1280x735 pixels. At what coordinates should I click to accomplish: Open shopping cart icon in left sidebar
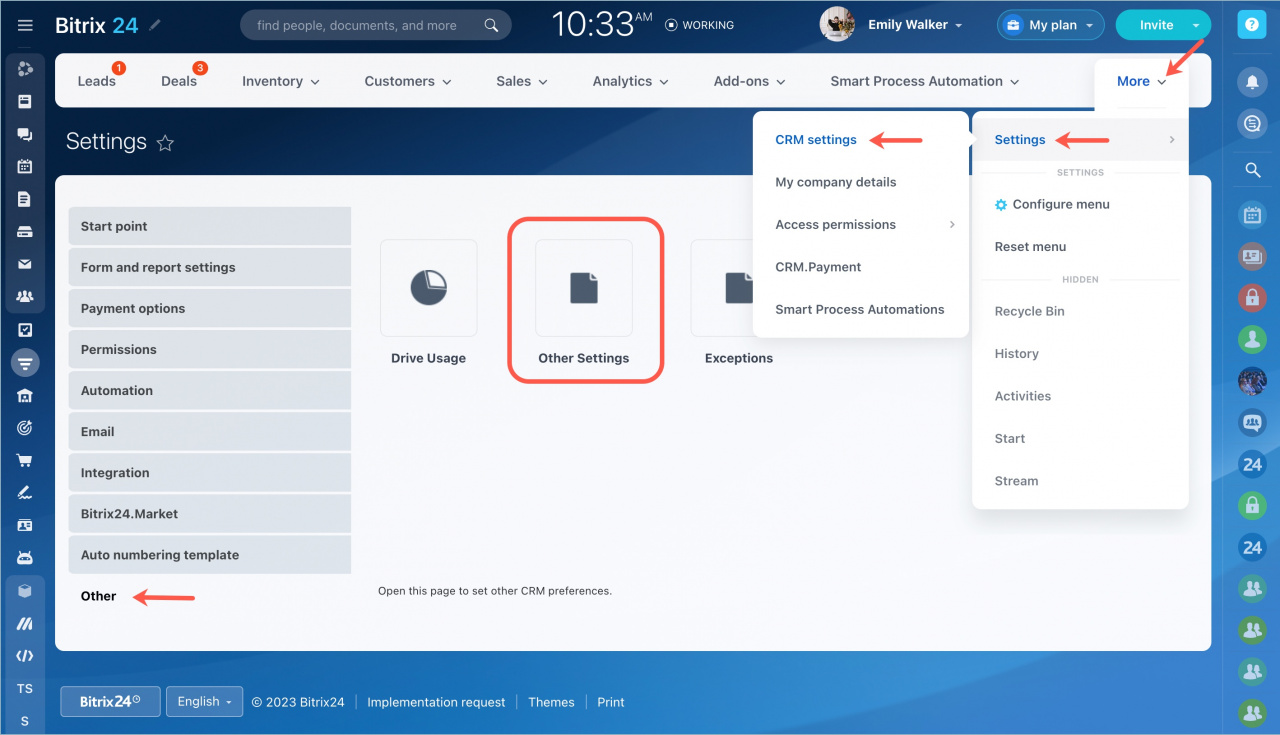pos(25,460)
